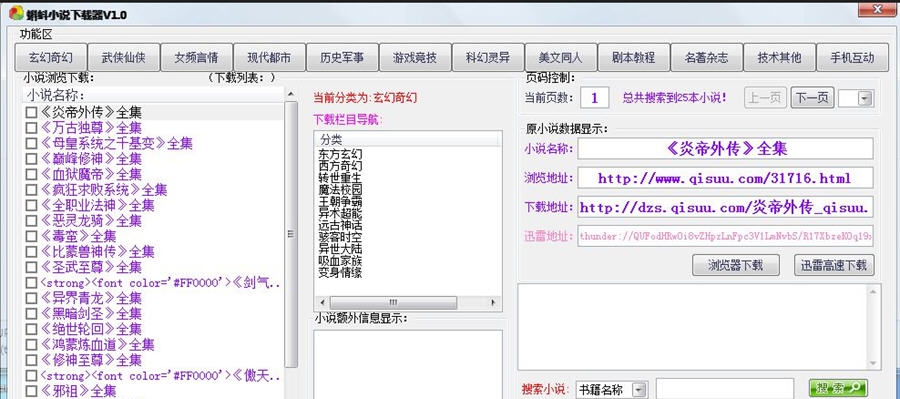Select 《圣武至尊》全集 in novel list
The width and height of the screenshot is (900, 399).
tap(90, 268)
